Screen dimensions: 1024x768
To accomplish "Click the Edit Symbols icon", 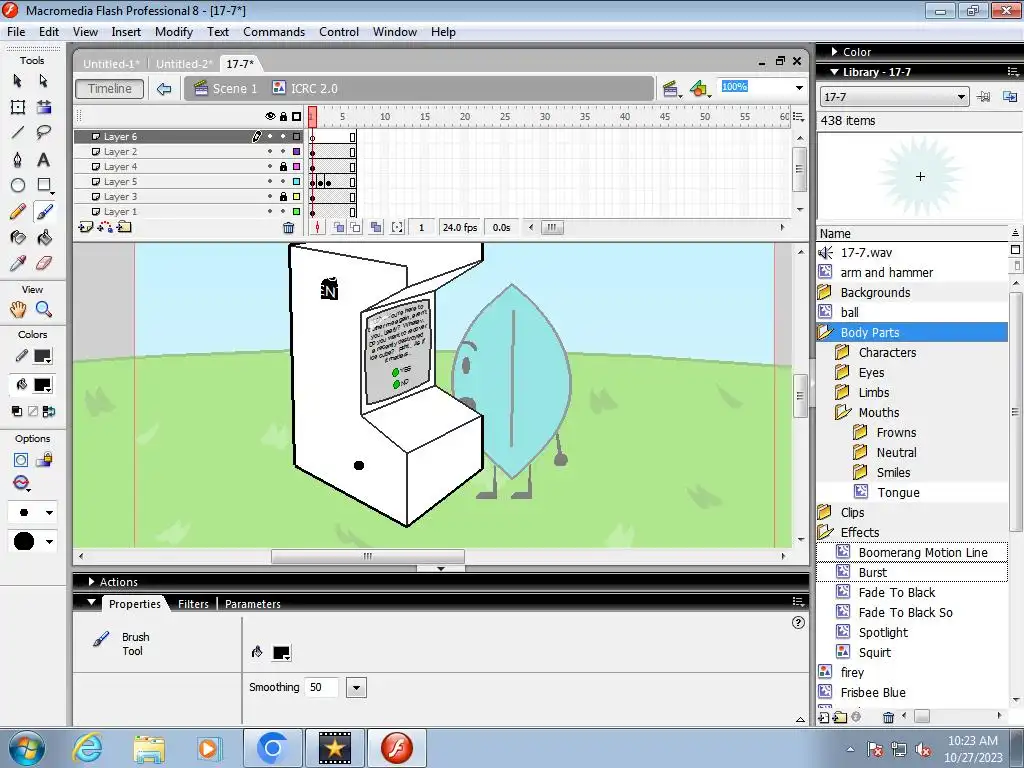I will pyautogui.click(x=698, y=89).
